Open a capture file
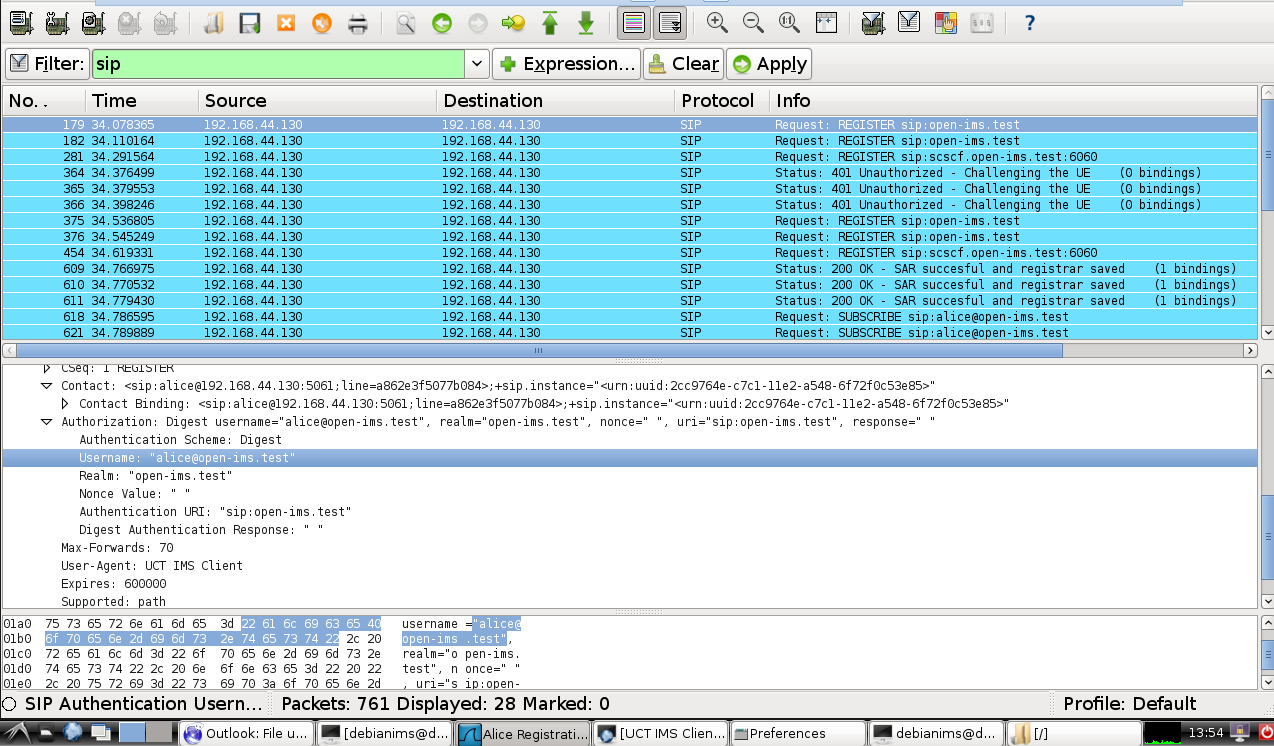This screenshot has height=746, width=1274. 213,22
